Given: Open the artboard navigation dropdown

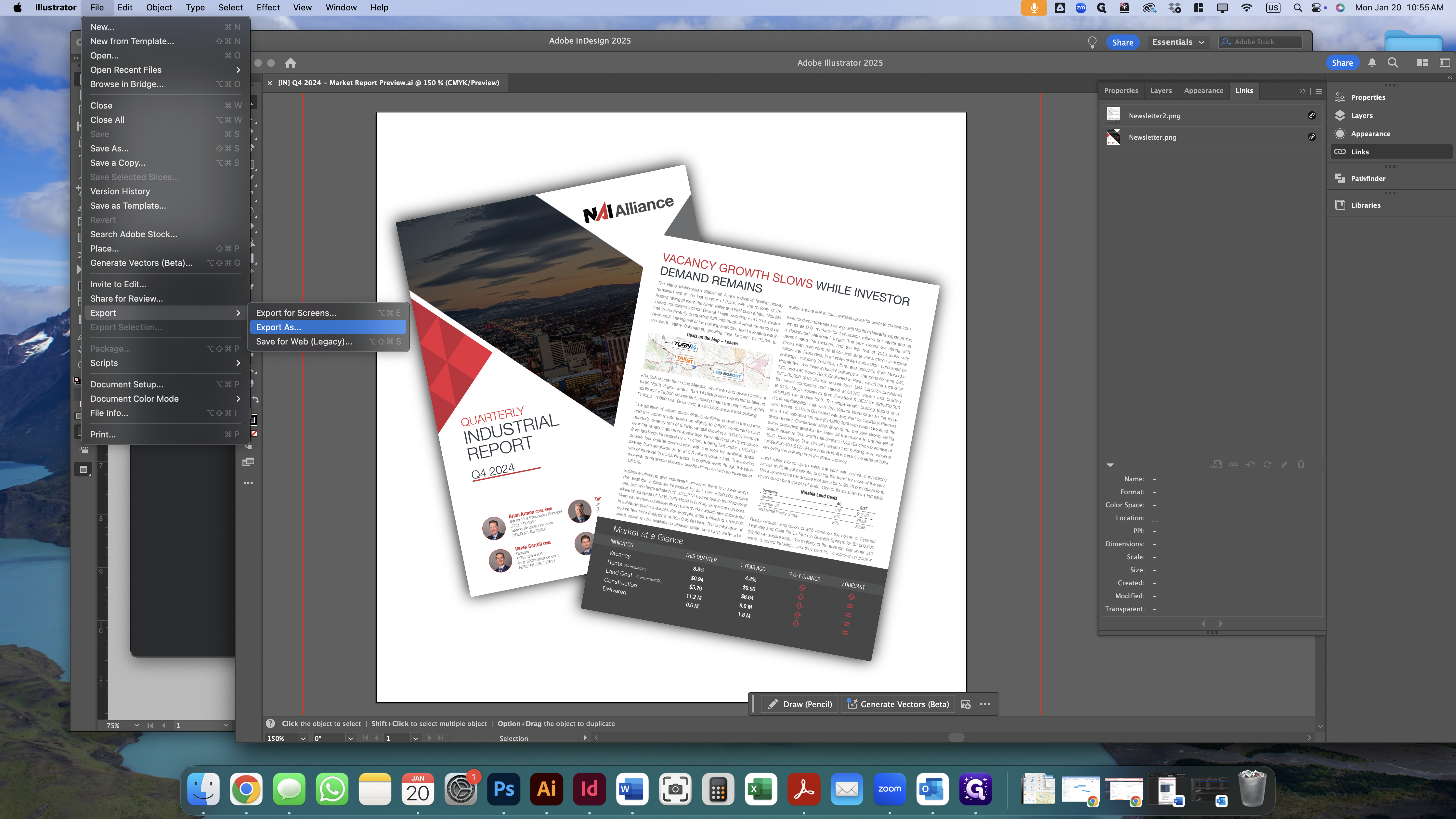Looking at the screenshot, I should [415, 738].
